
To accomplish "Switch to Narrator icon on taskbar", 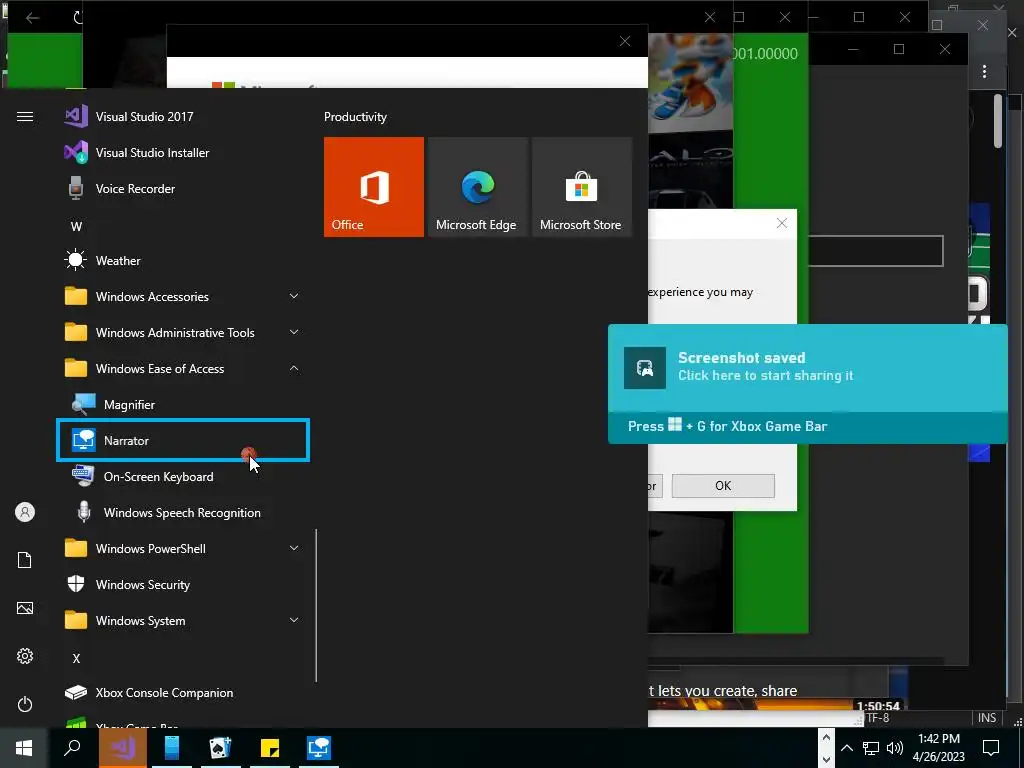I will pos(319,748).
